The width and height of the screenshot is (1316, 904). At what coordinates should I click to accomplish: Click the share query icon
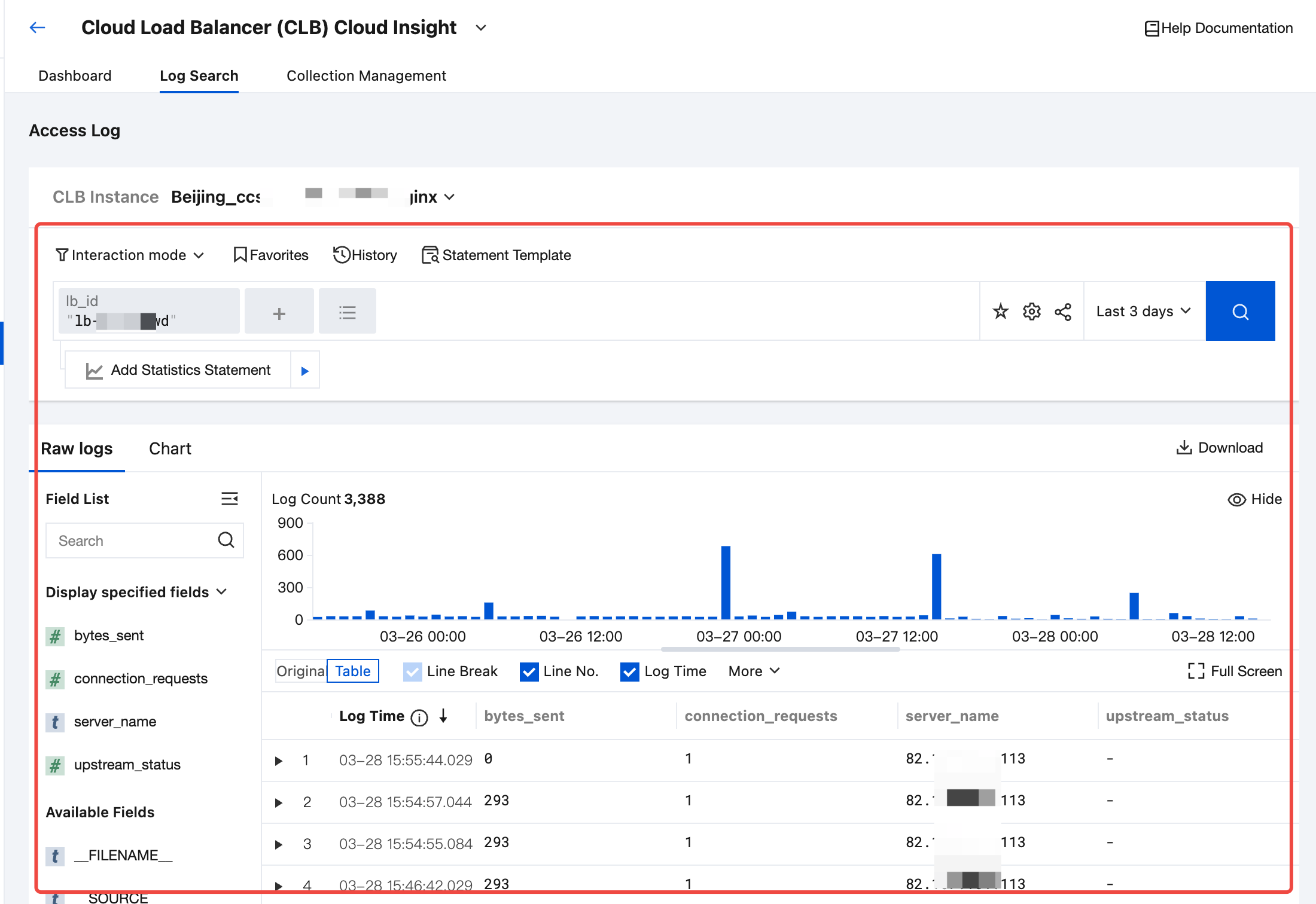click(1063, 311)
